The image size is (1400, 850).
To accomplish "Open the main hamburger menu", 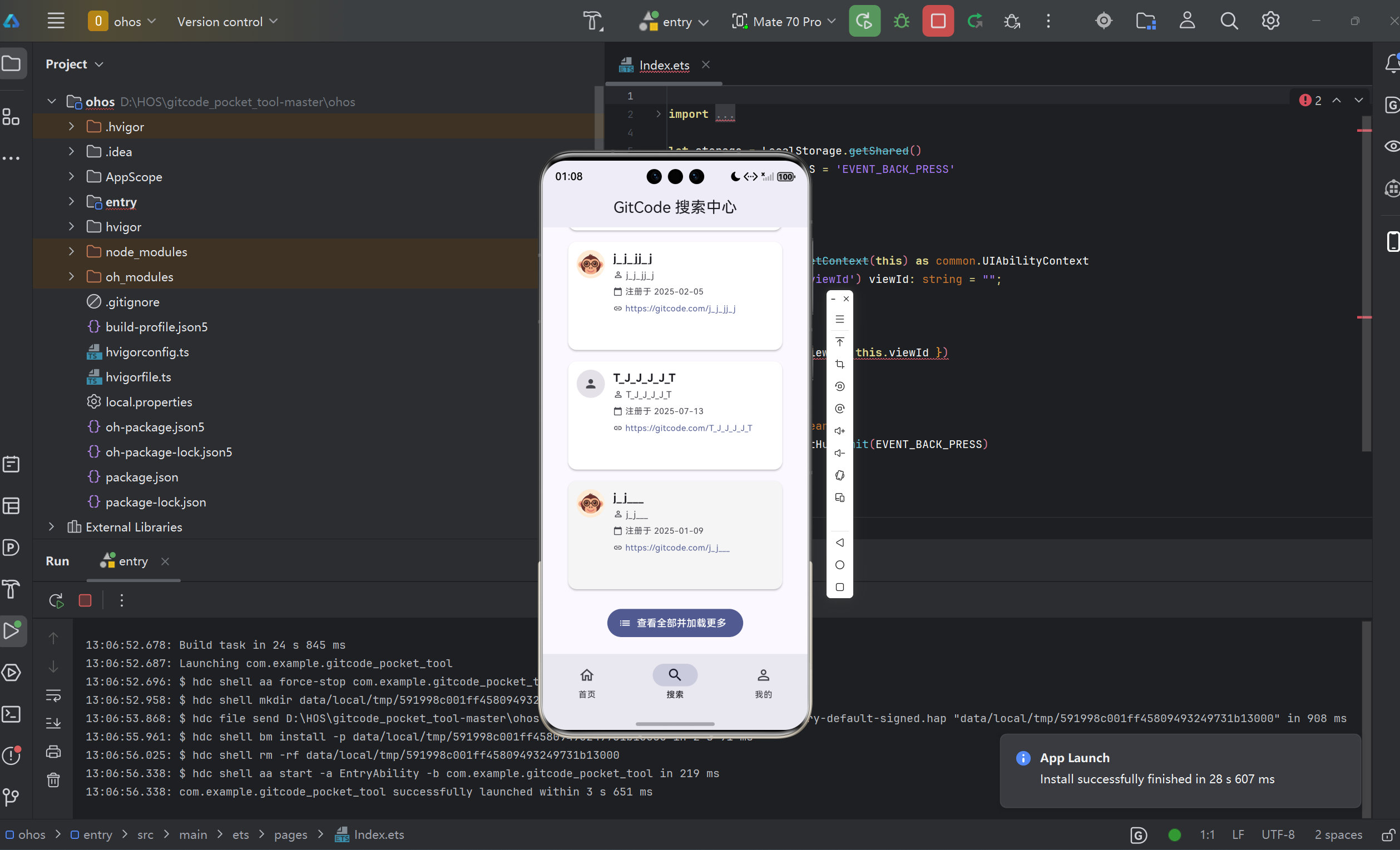I will point(55,21).
